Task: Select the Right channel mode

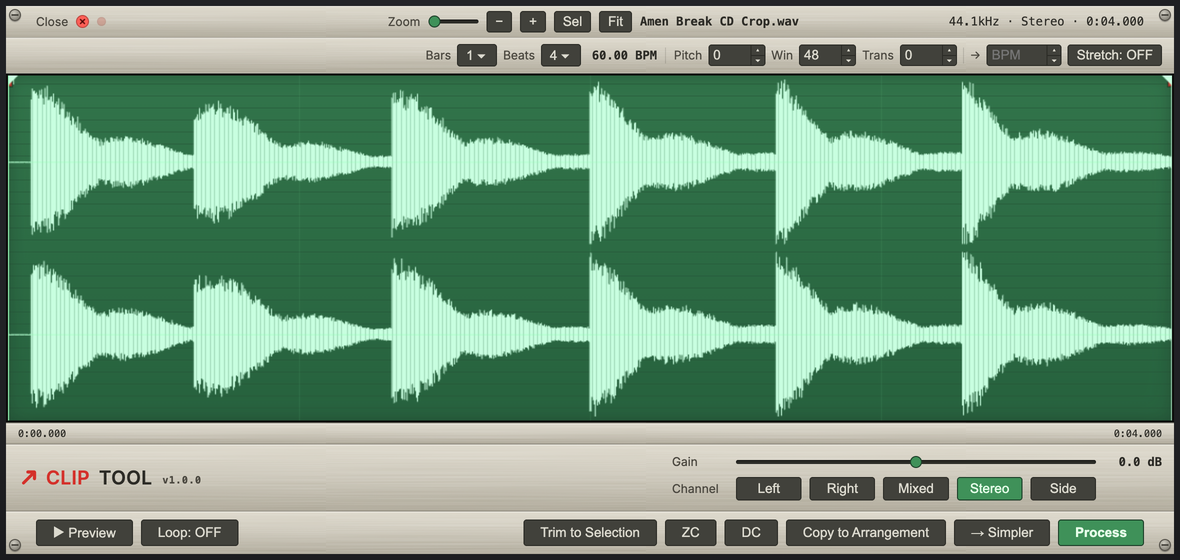Action: coord(842,488)
